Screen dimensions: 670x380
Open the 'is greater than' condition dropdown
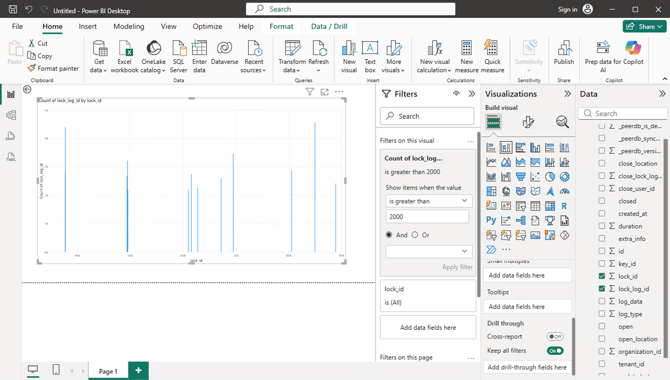click(429, 201)
